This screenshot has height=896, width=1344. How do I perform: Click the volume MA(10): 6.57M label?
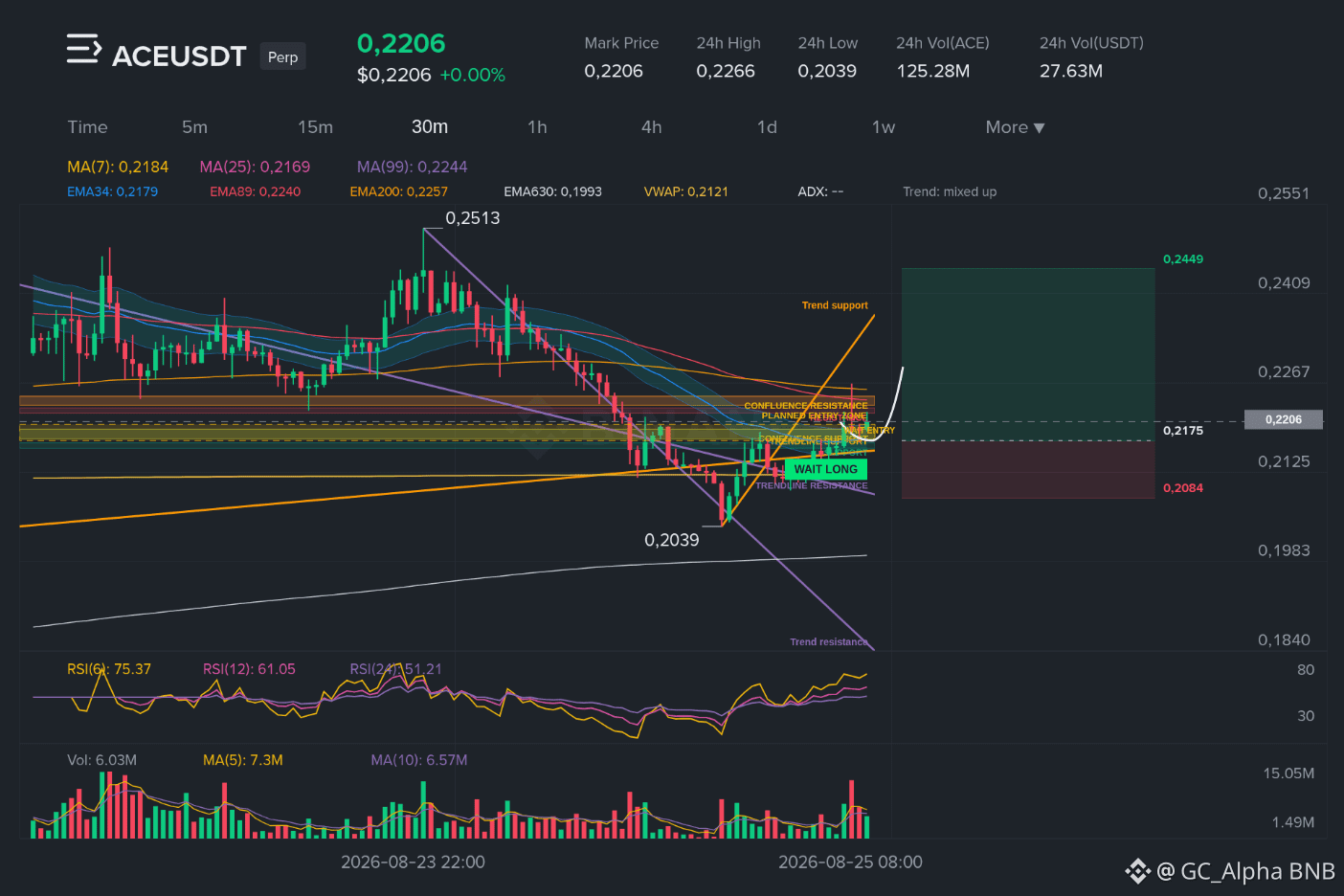[x=419, y=760]
